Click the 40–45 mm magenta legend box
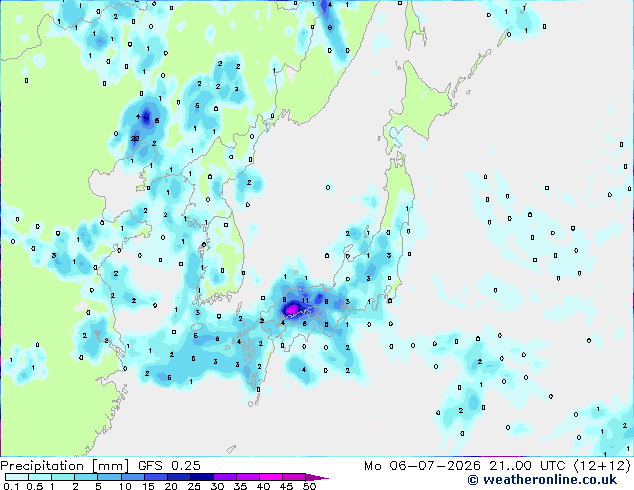The image size is (634, 490). [270, 477]
